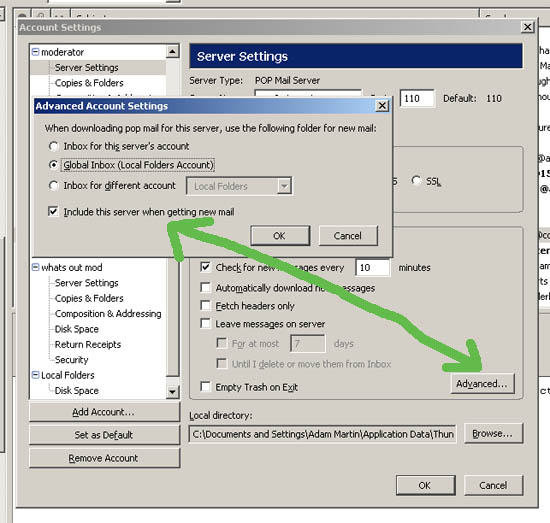Open Return Receipts settings
The height and width of the screenshot is (523, 550).
point(88,344)
